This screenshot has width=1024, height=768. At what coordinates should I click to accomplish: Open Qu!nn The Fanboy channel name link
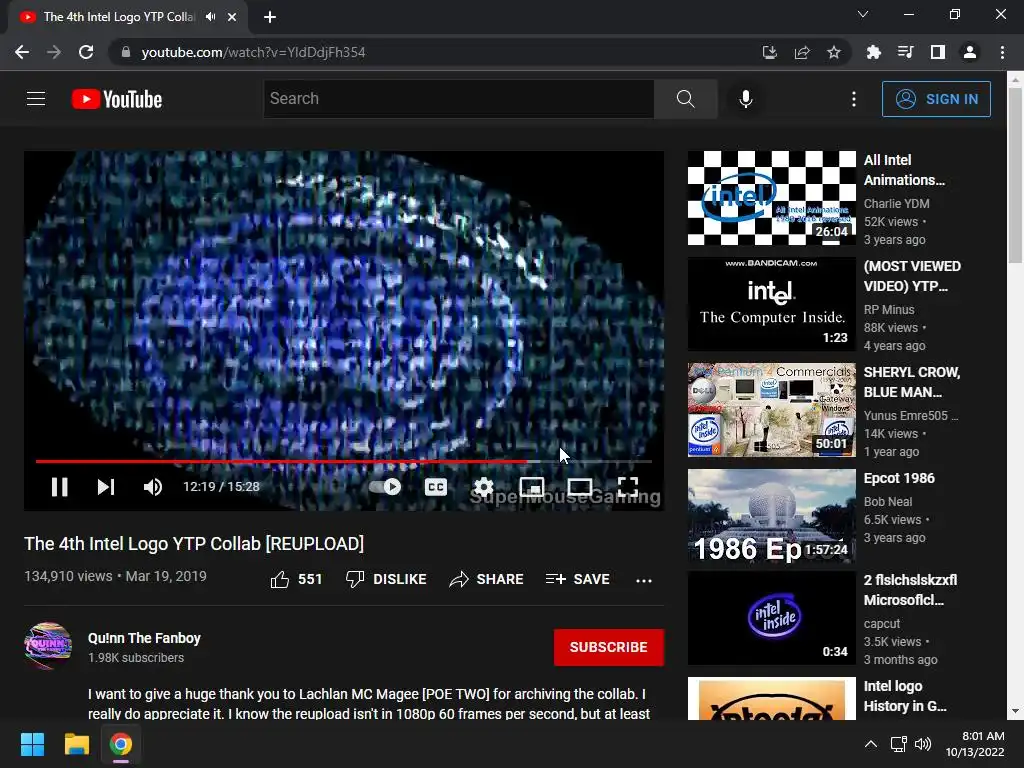pos(144,638)
